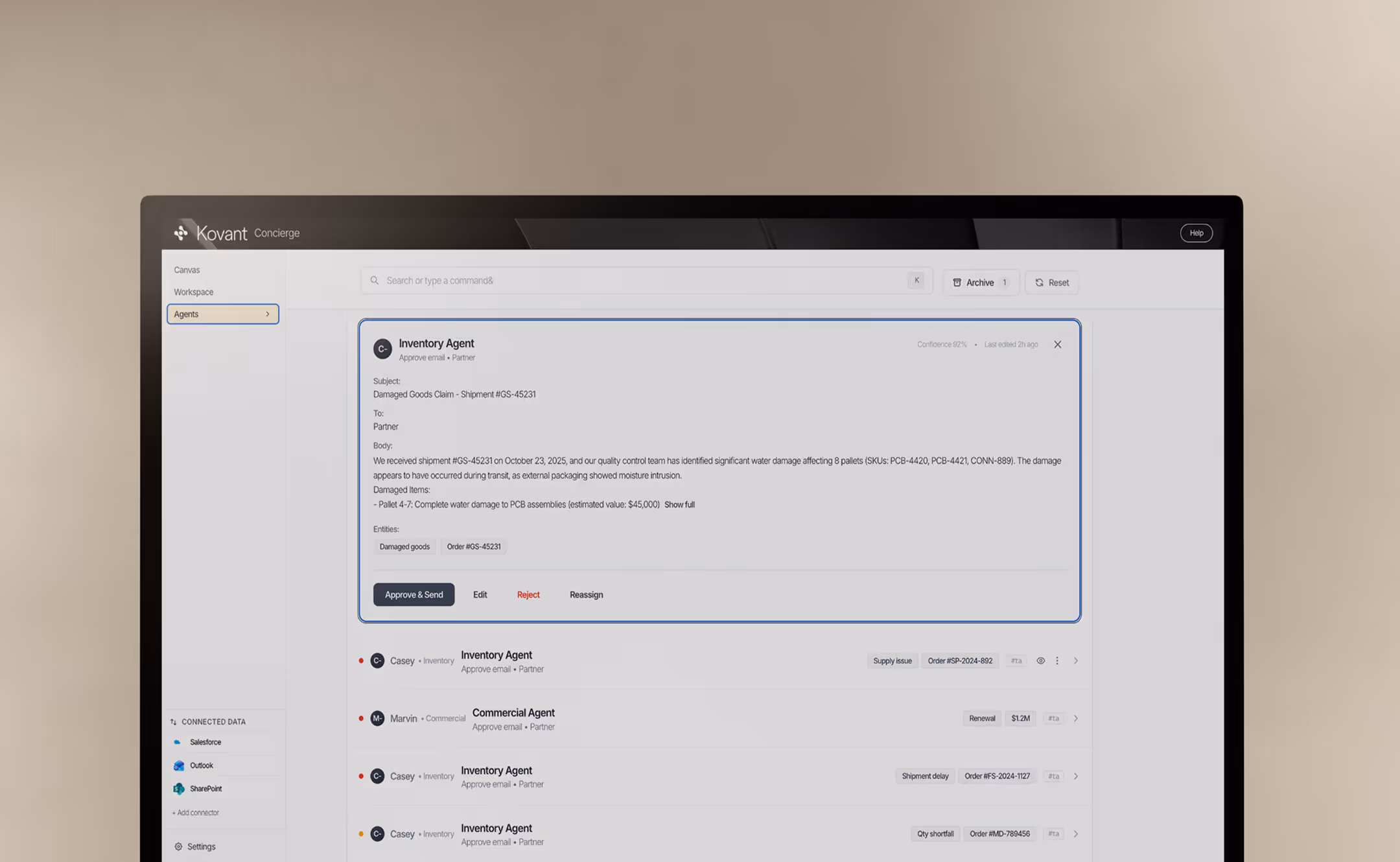The image size is (1400, 862).
Task: Click the Reset refresh icon
Action: pyautogui.click(x=1039, y=283)
